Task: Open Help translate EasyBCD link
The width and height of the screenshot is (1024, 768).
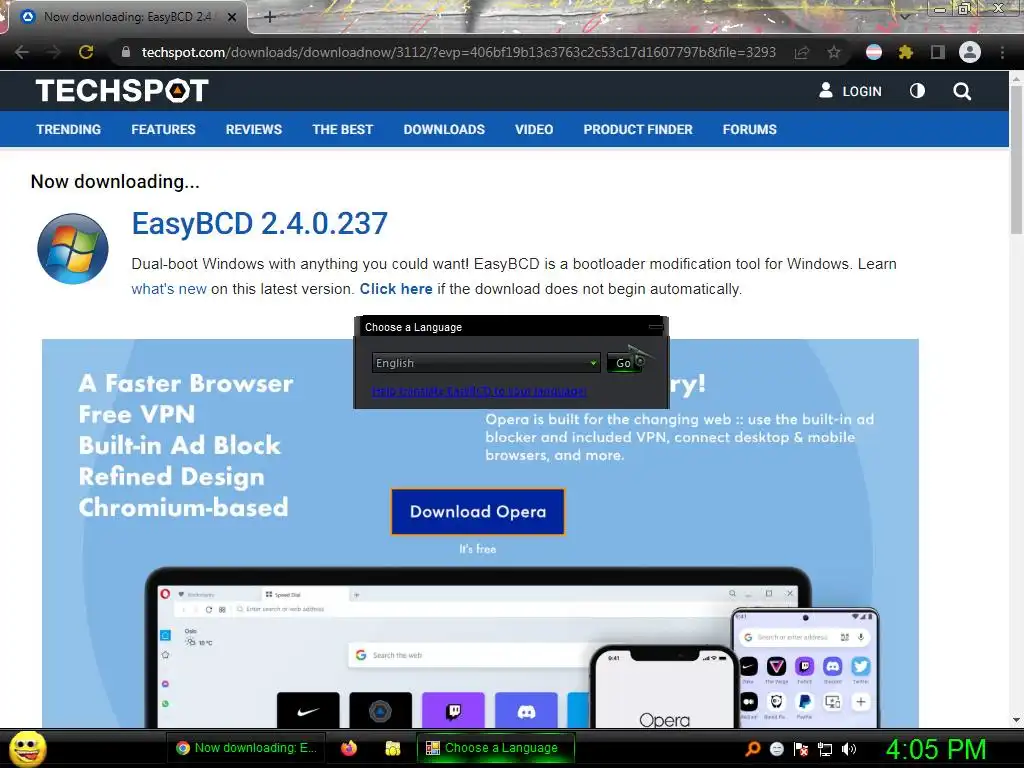Action: [x=479, y=391]
